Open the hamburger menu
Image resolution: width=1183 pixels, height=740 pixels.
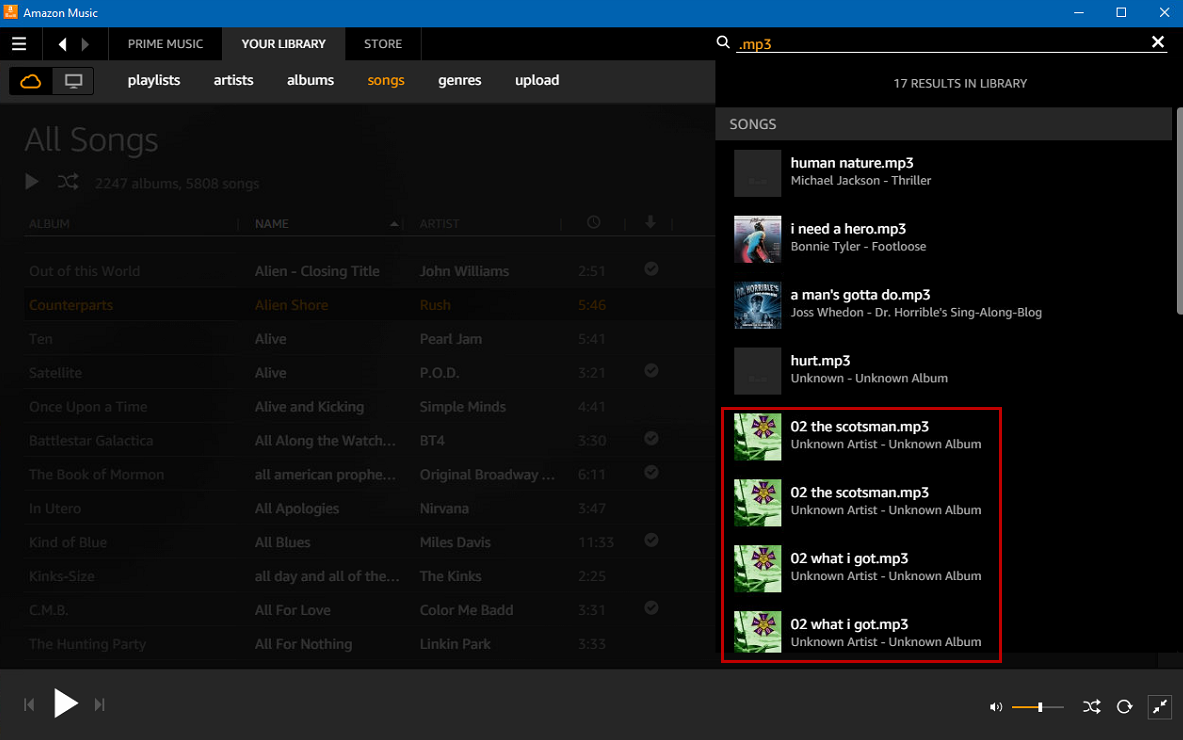point(19,44)
